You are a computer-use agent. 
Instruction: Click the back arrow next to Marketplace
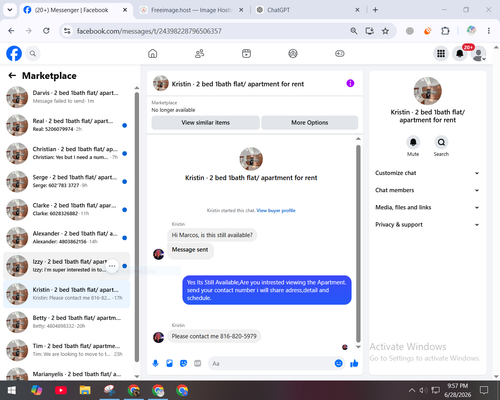tap(12, 76)
